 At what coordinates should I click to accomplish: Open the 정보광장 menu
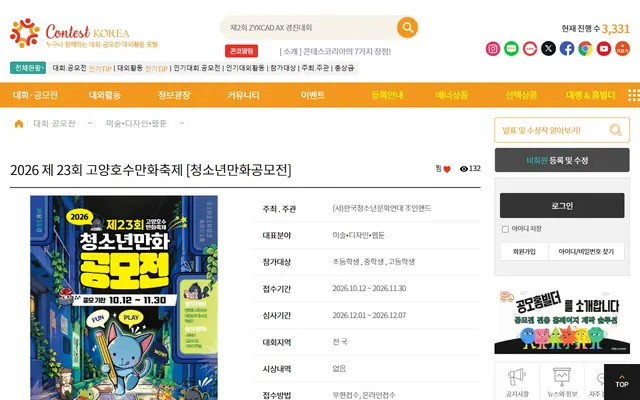(174, 95)
